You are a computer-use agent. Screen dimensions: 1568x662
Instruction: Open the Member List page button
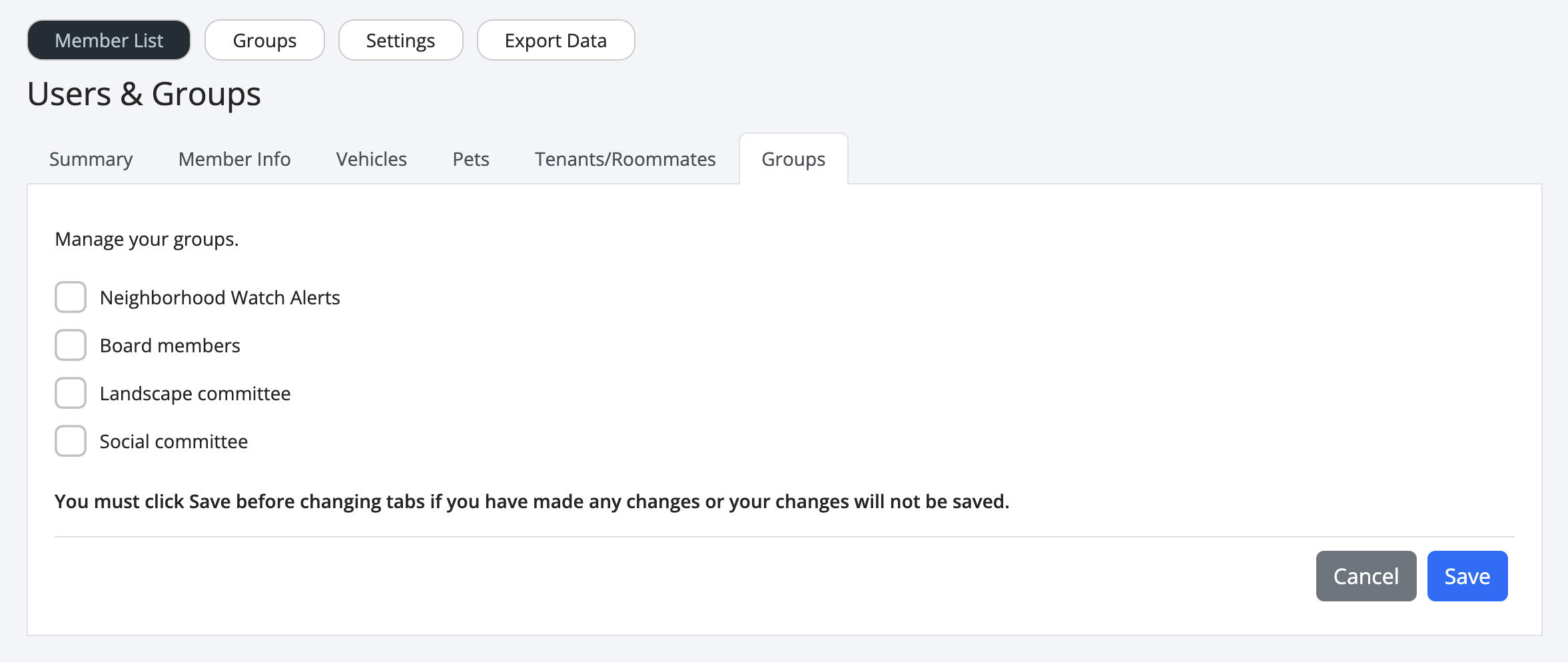click(x=109, y=41)
